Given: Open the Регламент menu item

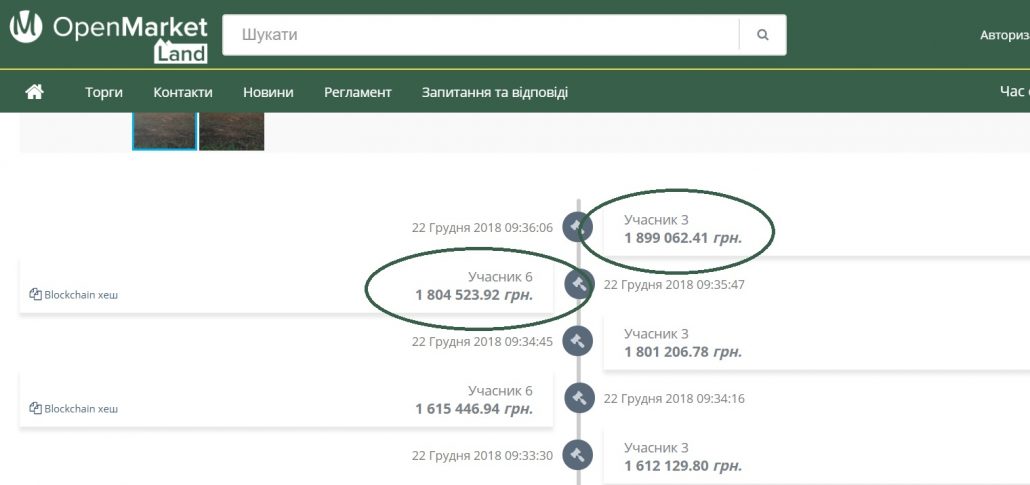Looking at the screenshot, I should (x=357, y=93).
